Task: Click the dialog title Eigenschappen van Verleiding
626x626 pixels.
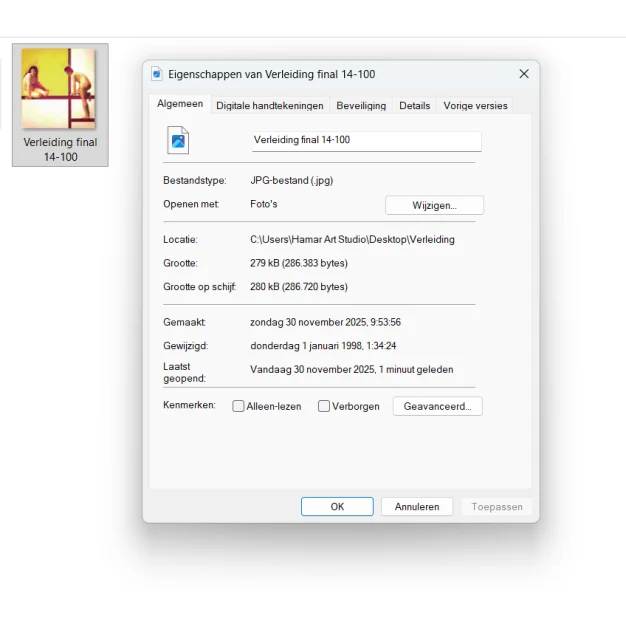Action: tap(272, 74)
